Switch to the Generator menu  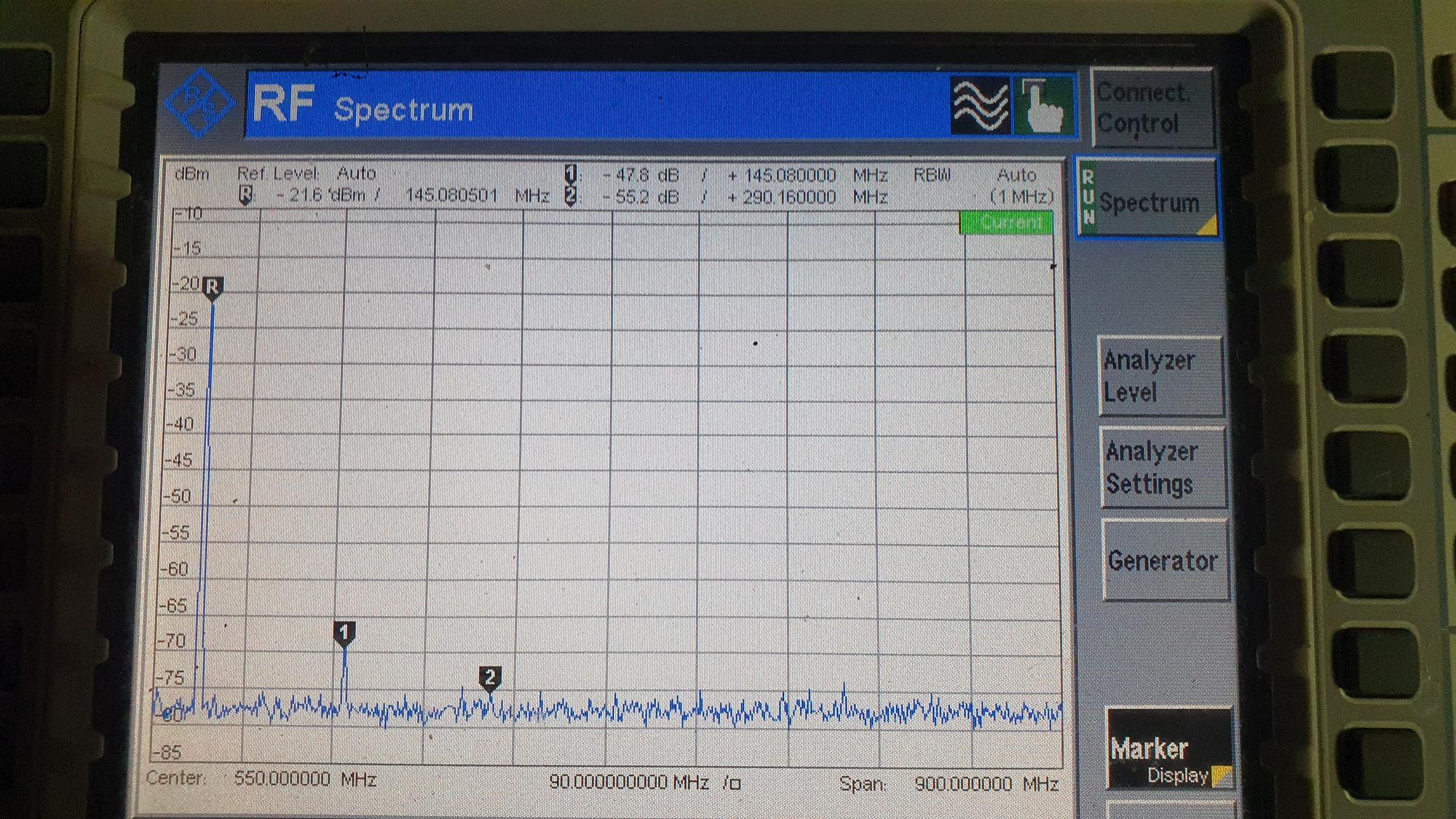click(x=1166, y=560)
